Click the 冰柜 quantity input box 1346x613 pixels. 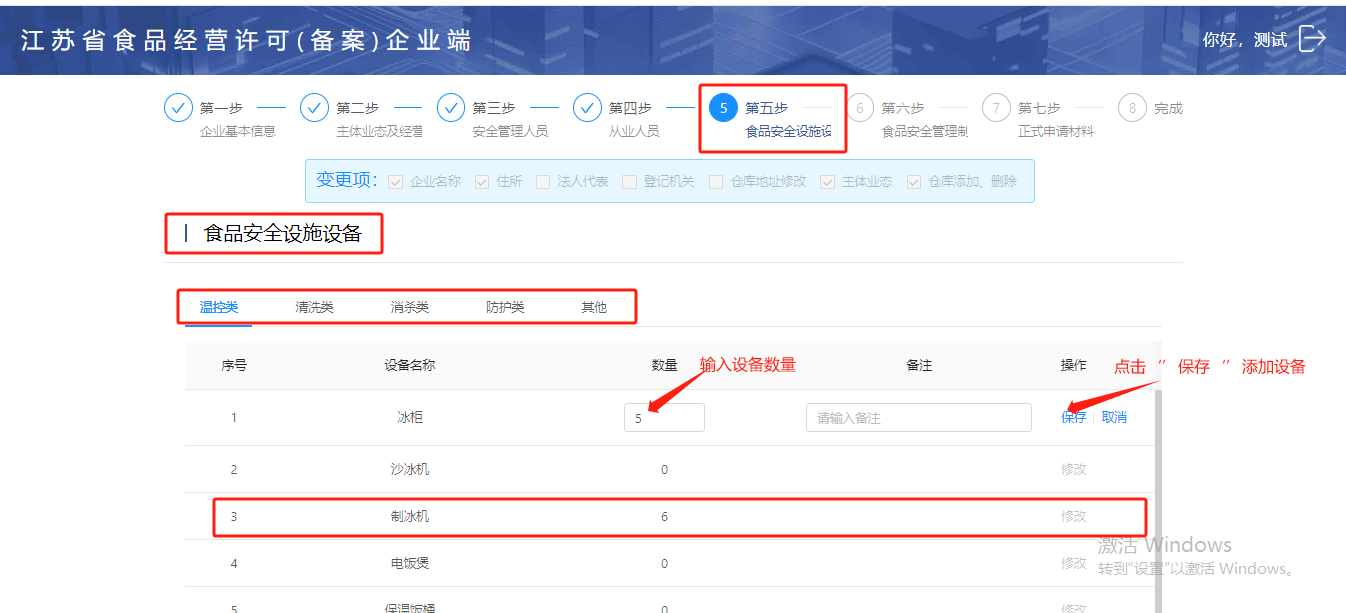664,418
